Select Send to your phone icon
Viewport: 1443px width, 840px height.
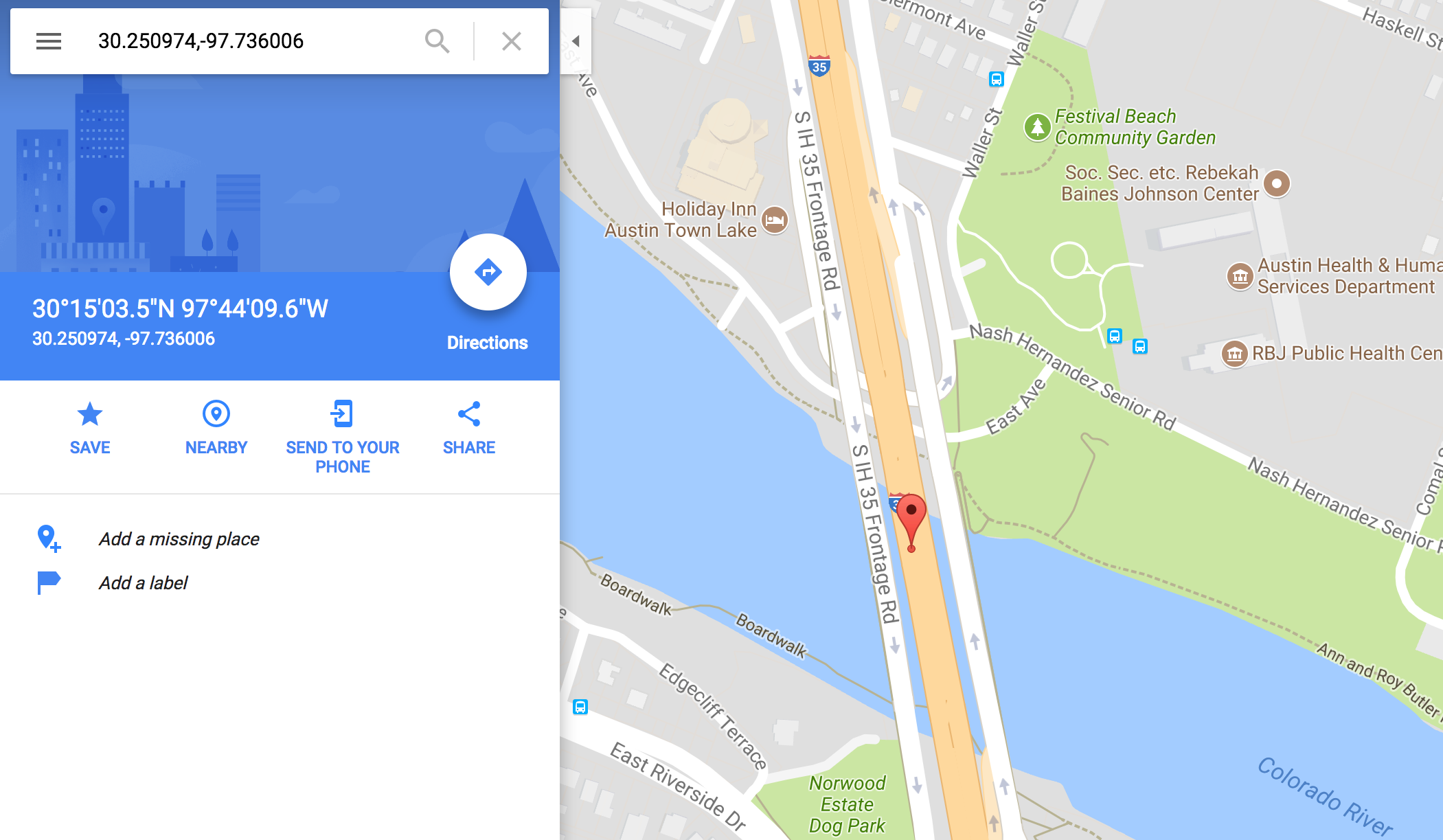[342, 413]
